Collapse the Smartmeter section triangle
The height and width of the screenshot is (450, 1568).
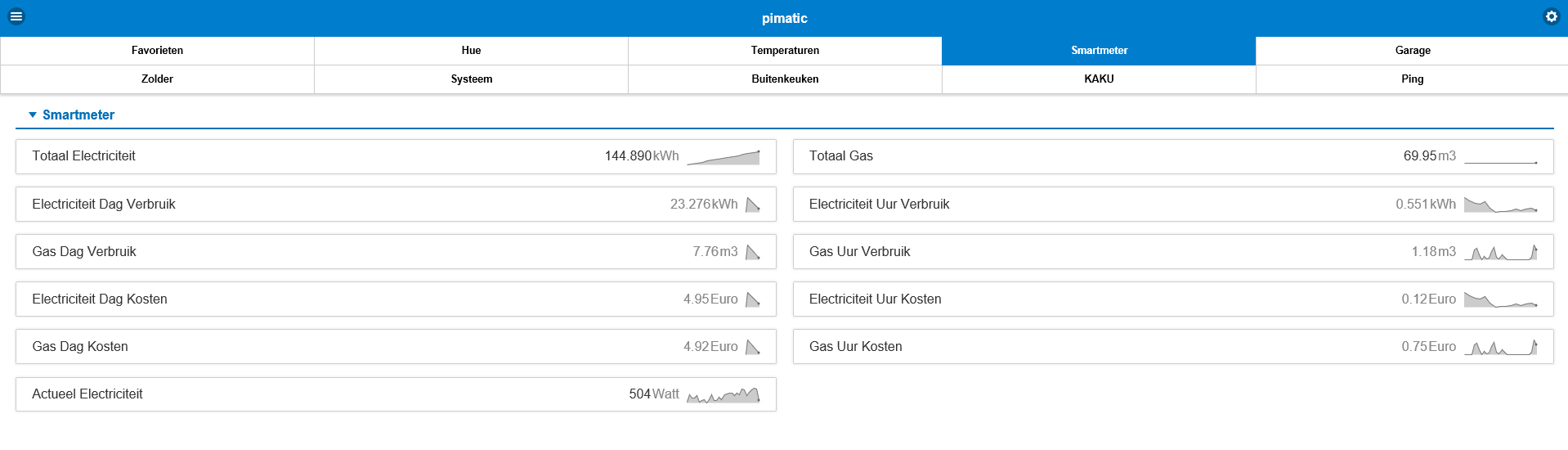[33, 115]
